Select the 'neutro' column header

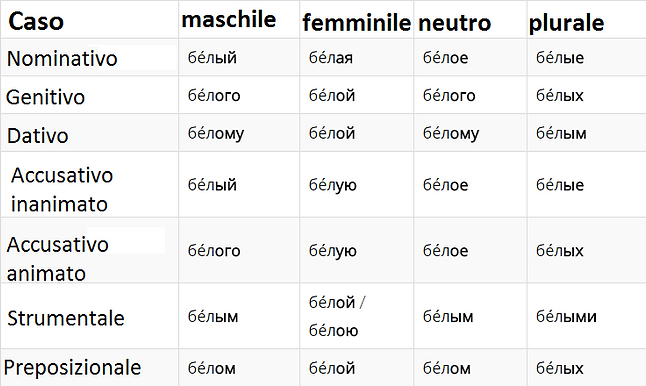pyautogui.click(x=454, y=22)
